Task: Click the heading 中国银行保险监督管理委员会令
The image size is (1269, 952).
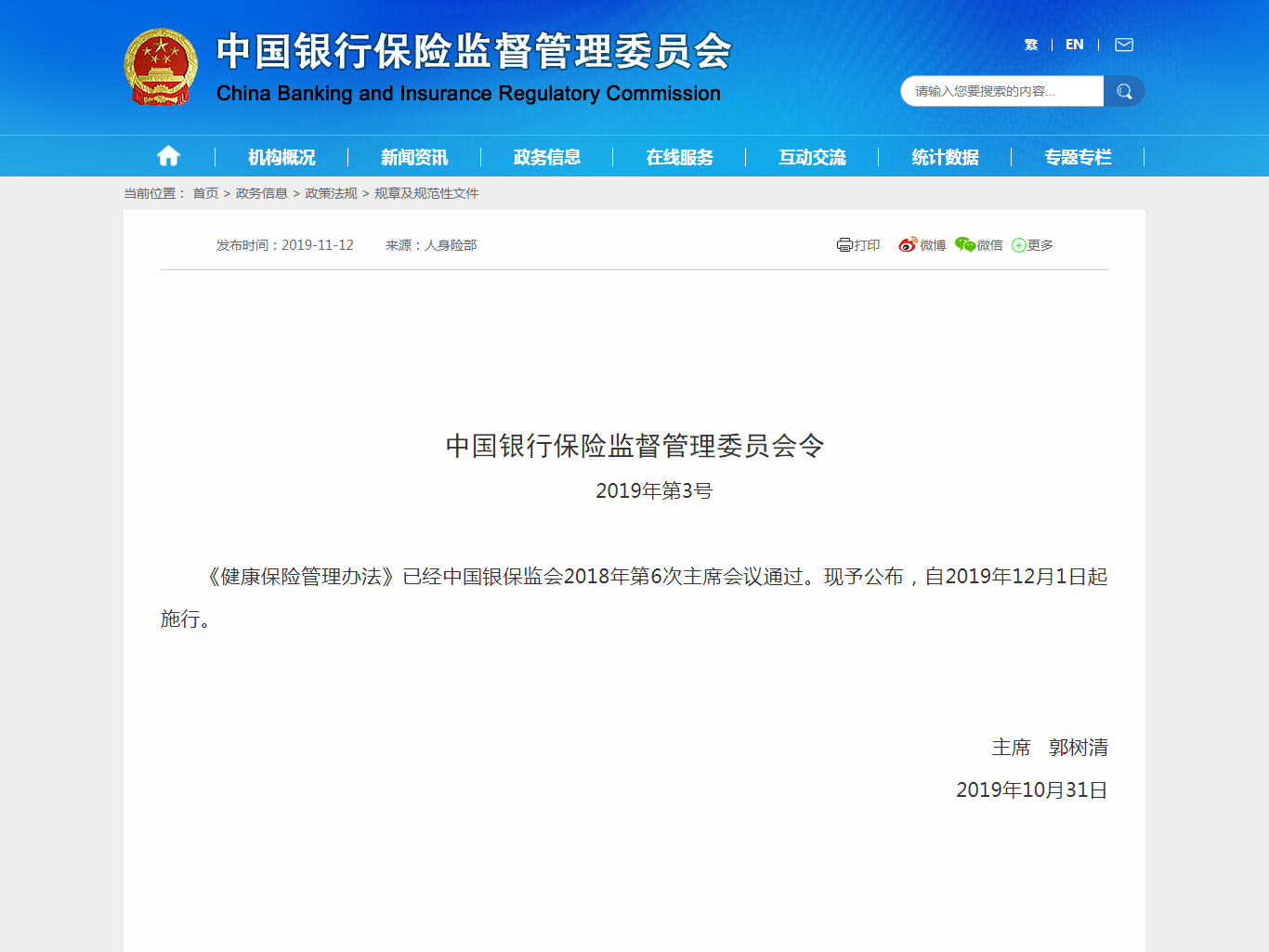Action: 635,446
